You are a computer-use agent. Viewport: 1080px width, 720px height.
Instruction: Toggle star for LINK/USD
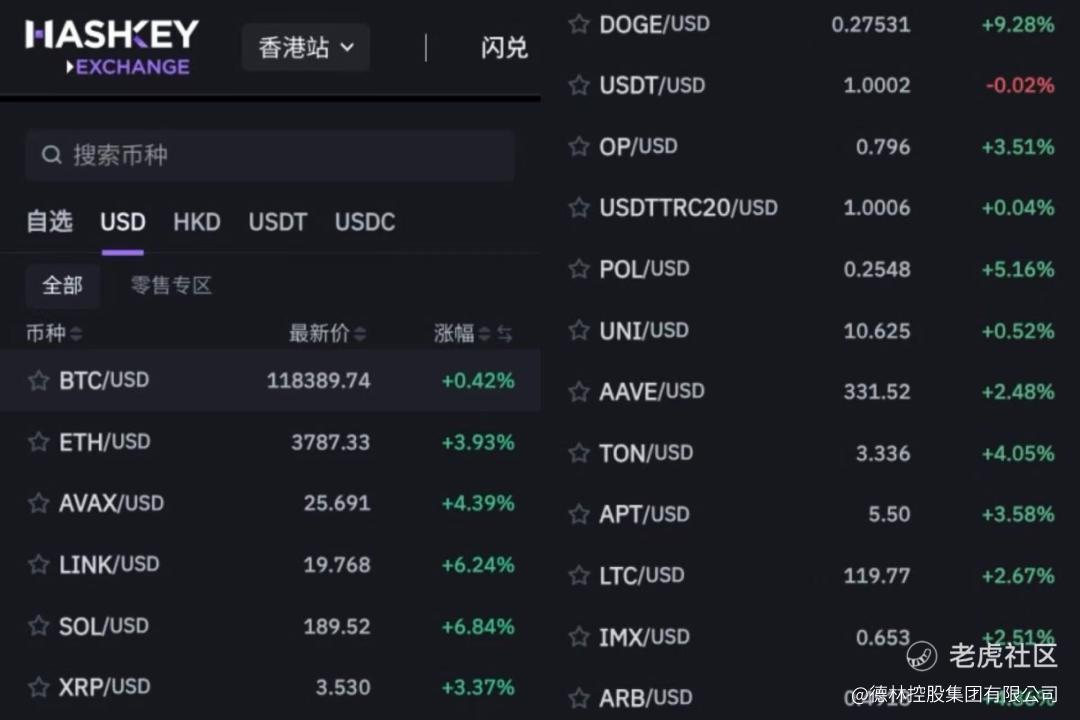click(38, 565)
